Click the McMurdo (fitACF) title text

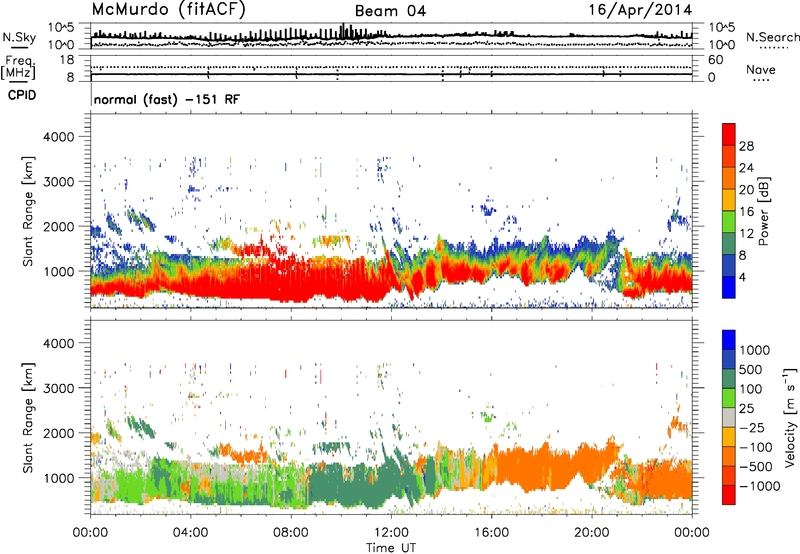pyautogui.click(x=168, y=10)
